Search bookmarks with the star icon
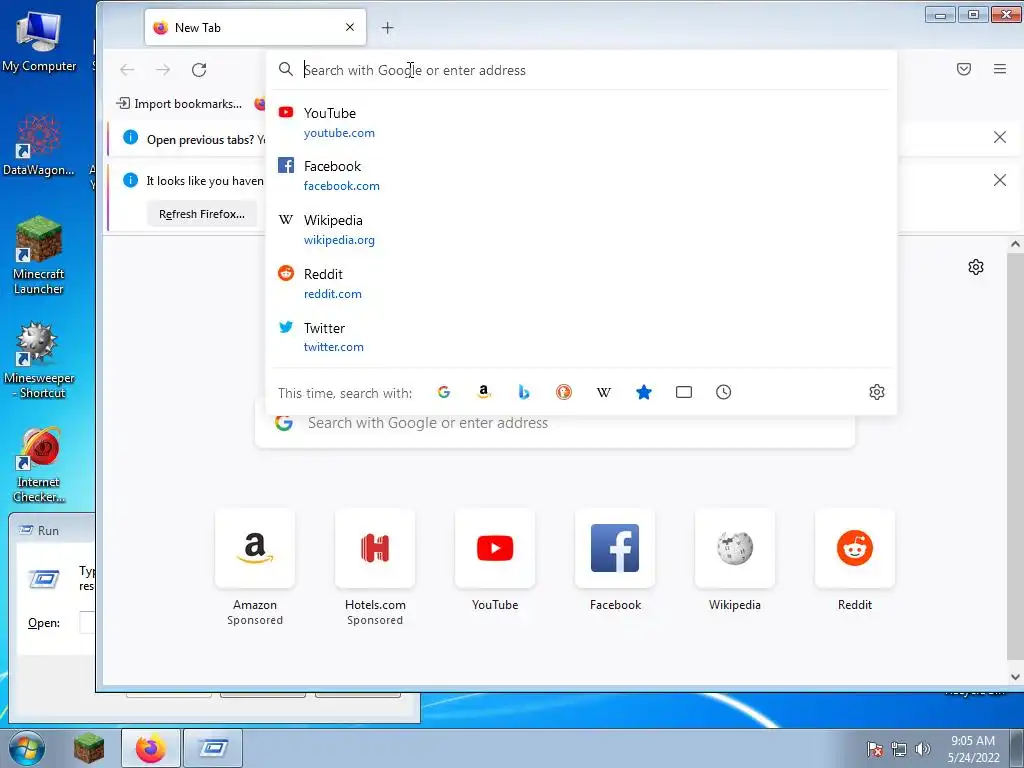The height and width of the screenshot is (768, 1024). [644, 392]
